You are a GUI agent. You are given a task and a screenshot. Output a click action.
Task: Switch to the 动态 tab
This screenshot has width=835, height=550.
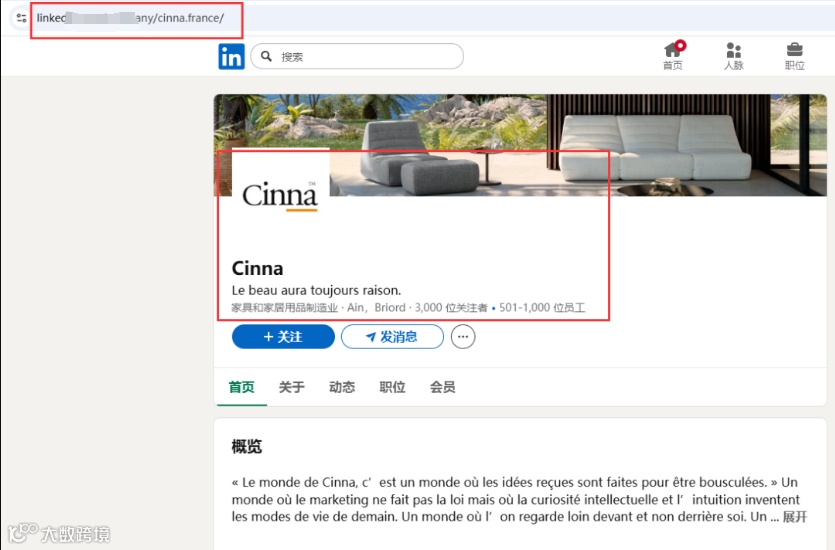[342, 387]
